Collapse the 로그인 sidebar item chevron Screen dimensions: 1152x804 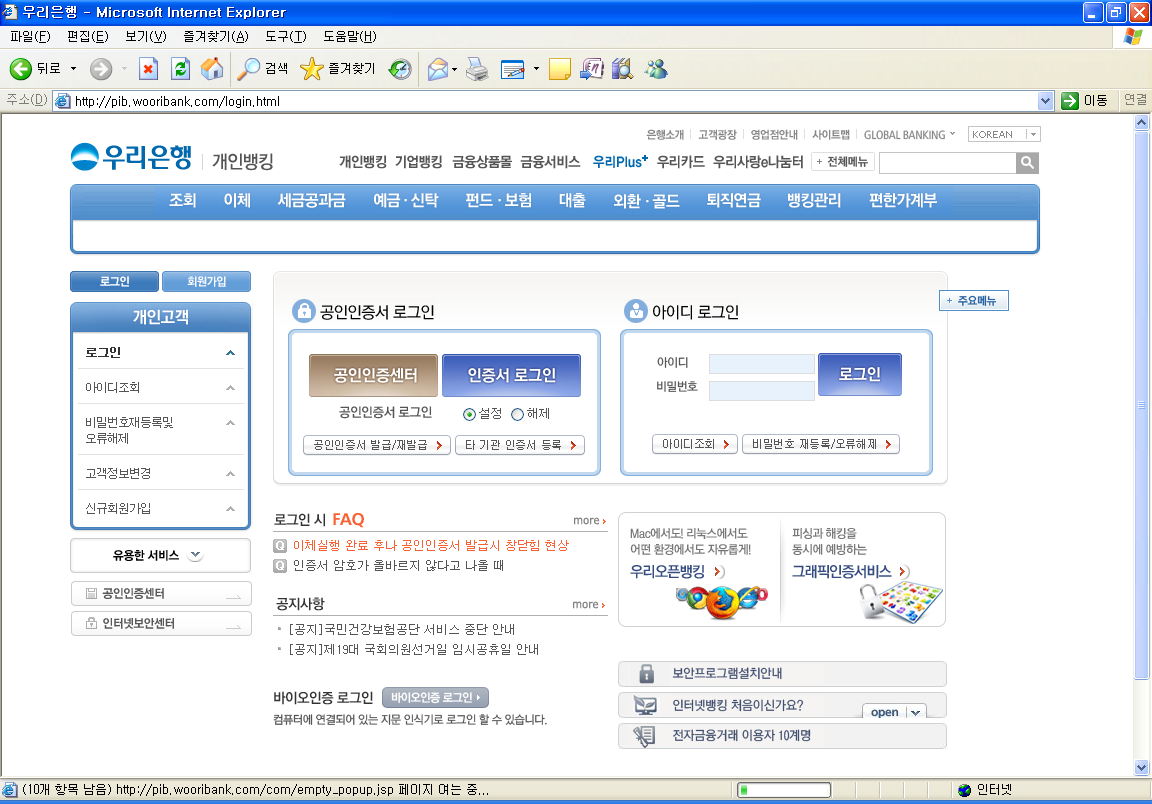click(230, 353)
